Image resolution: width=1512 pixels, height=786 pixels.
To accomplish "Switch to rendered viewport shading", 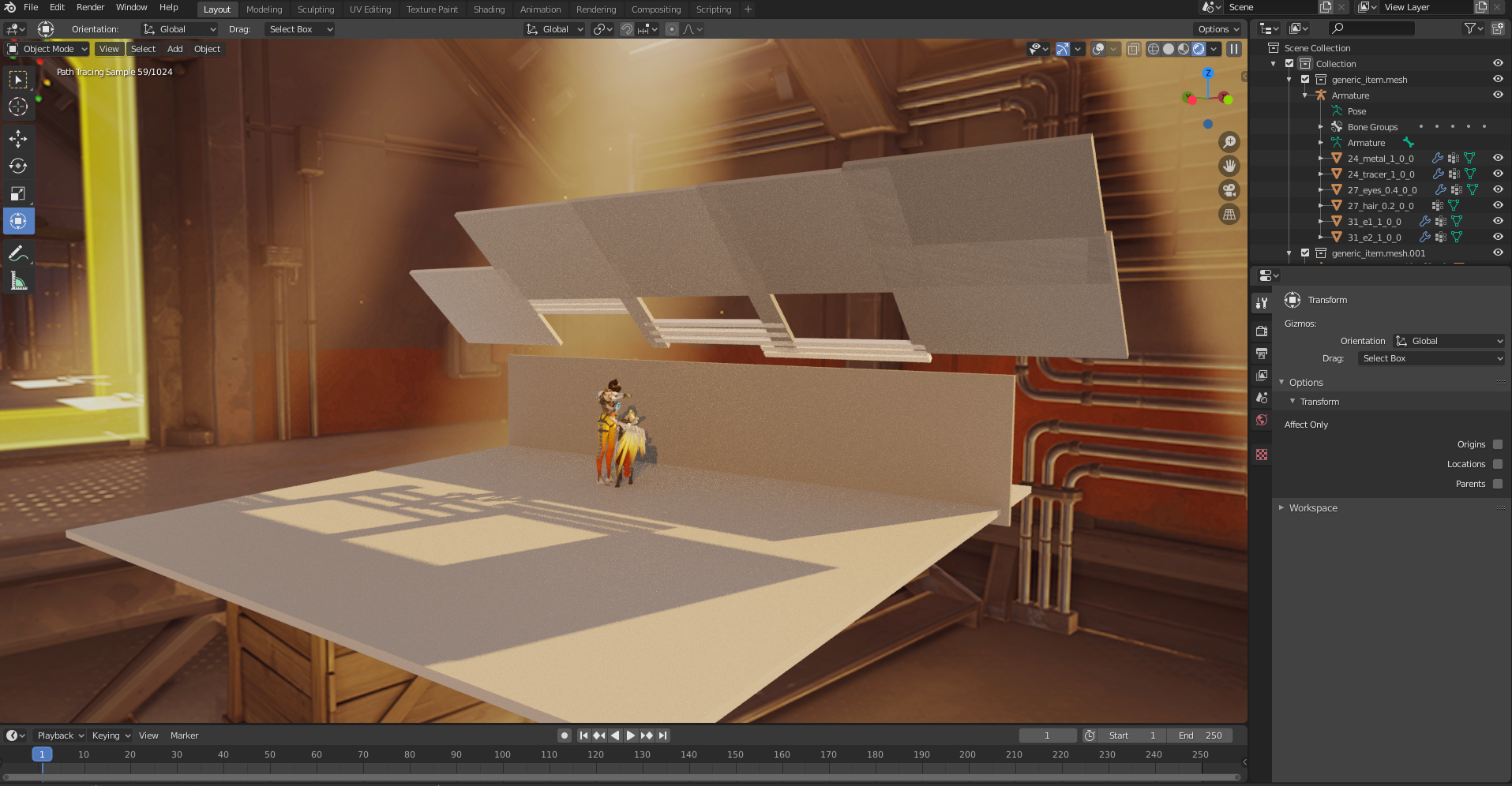I will 1199,49.
